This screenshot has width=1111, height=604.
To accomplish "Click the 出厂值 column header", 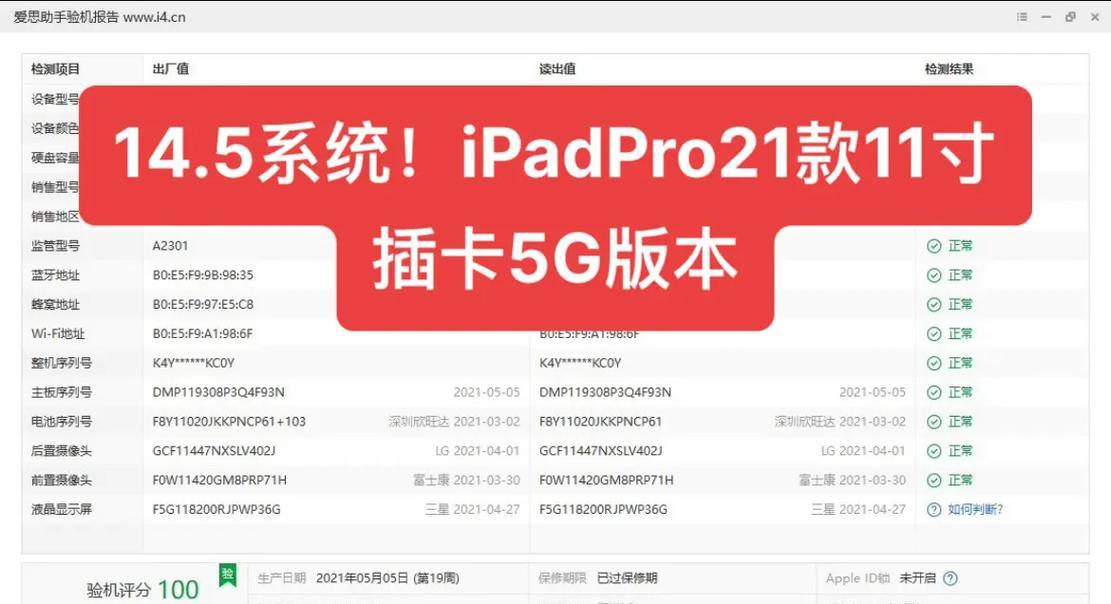I will tap(171, 69).
